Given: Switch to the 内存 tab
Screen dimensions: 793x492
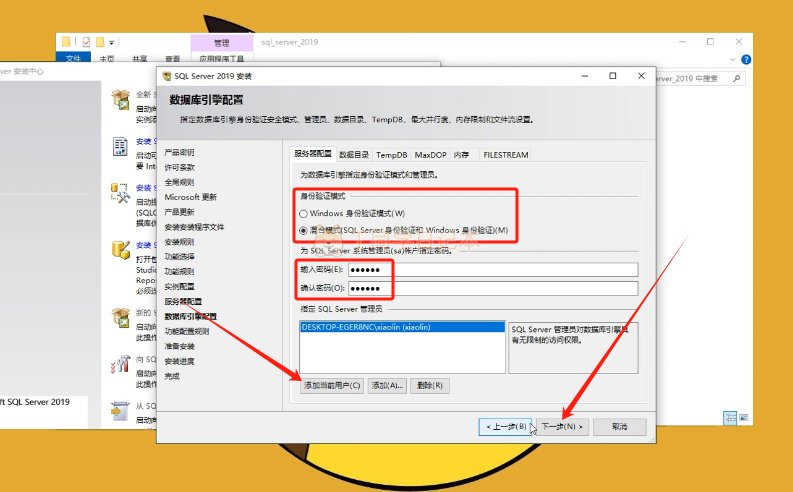Looking at the screenshot, I should coord(461,155).
